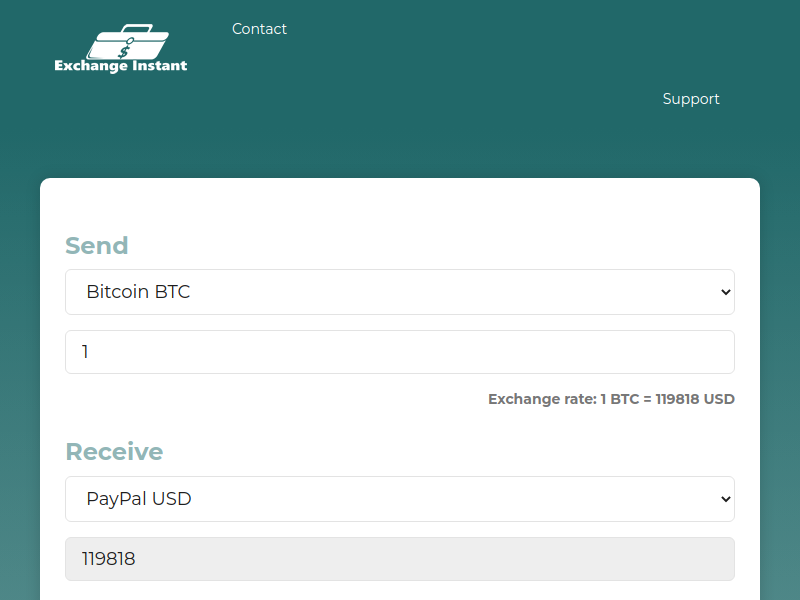The image size is (800, 600).
Task: Click the Receive section heading
Action: pos(114,452)
